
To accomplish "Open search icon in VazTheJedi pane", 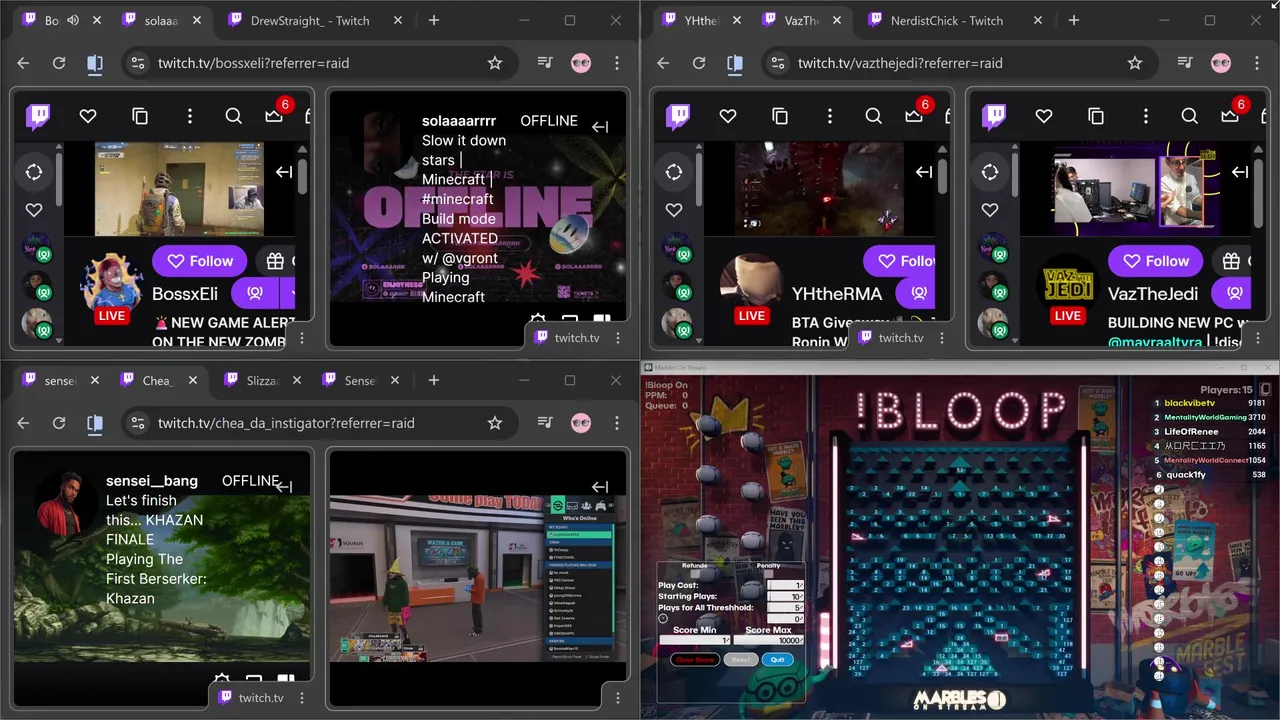I will click(1190, 116).
